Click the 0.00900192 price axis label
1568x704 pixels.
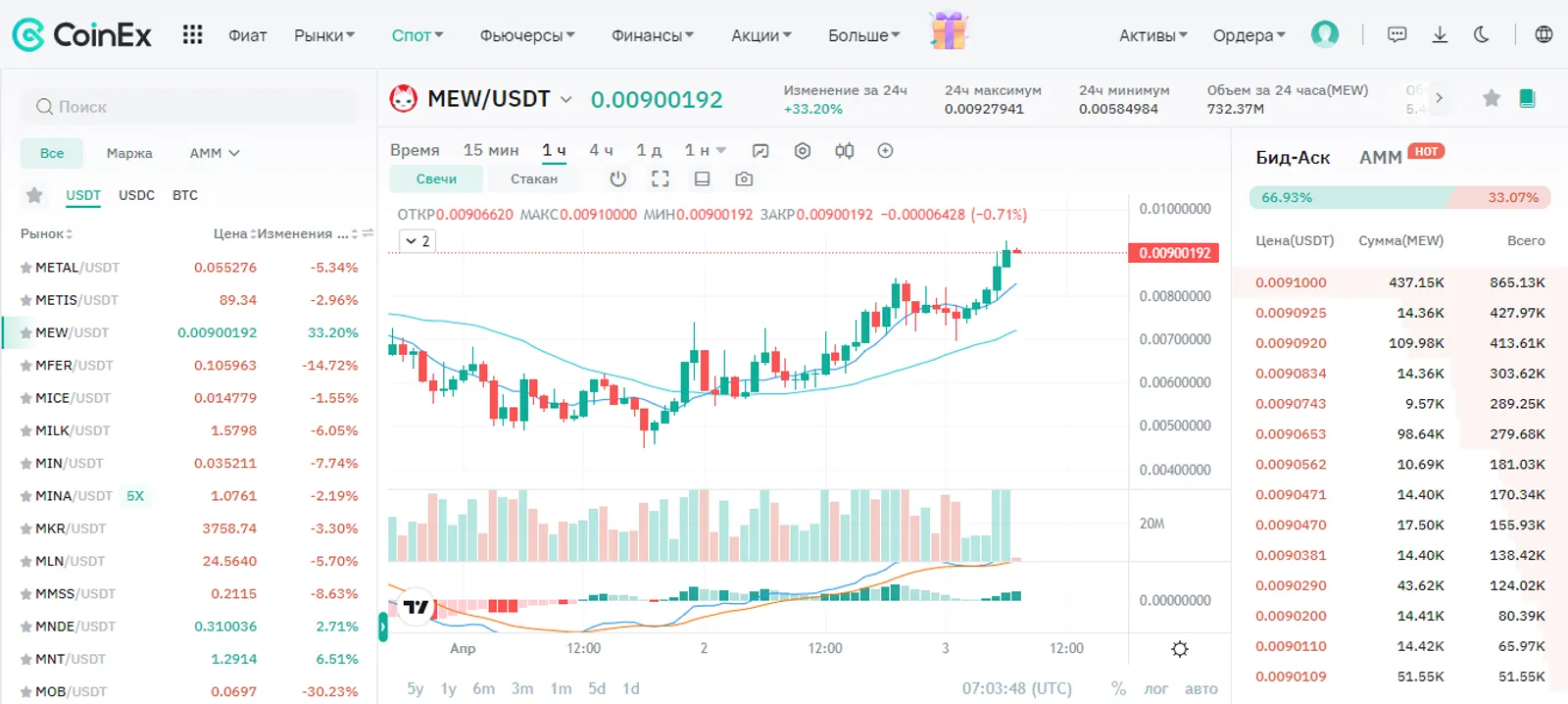tap(1174, 253)
